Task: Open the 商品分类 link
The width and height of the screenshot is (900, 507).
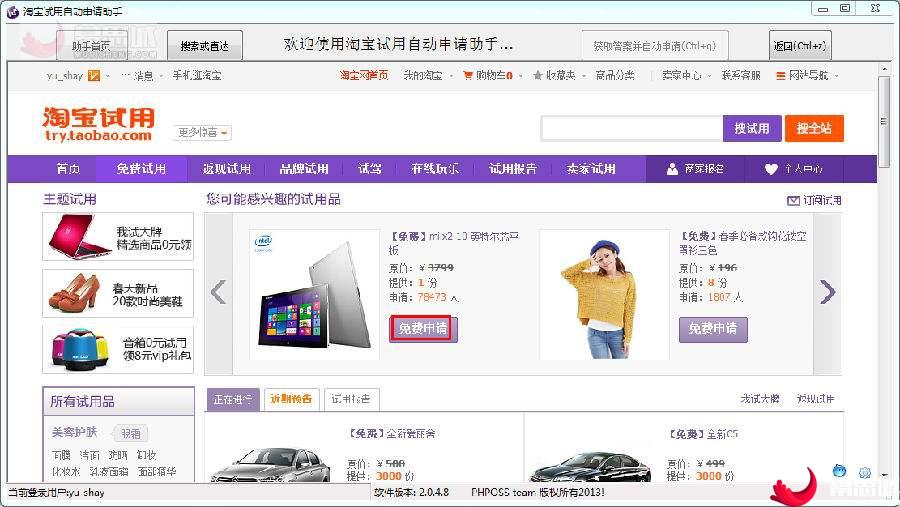Action: (x=615, y=75)
